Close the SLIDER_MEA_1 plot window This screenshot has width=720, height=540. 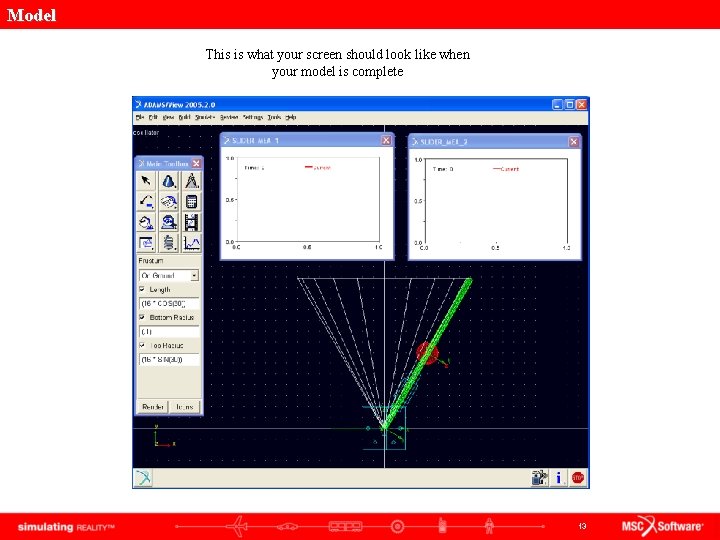tap(386, 141)
